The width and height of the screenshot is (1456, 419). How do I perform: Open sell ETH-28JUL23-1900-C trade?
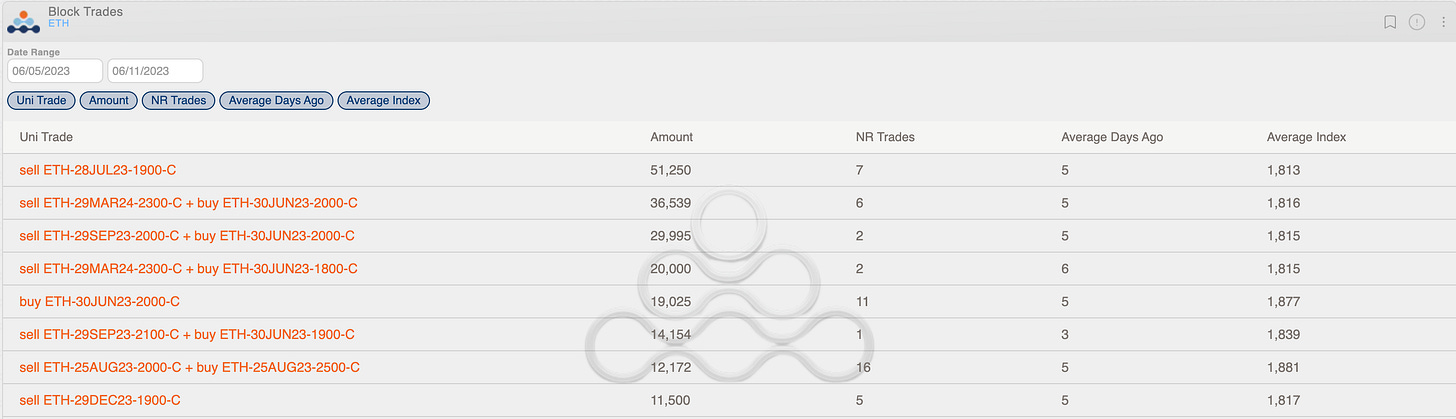(98, 170)
